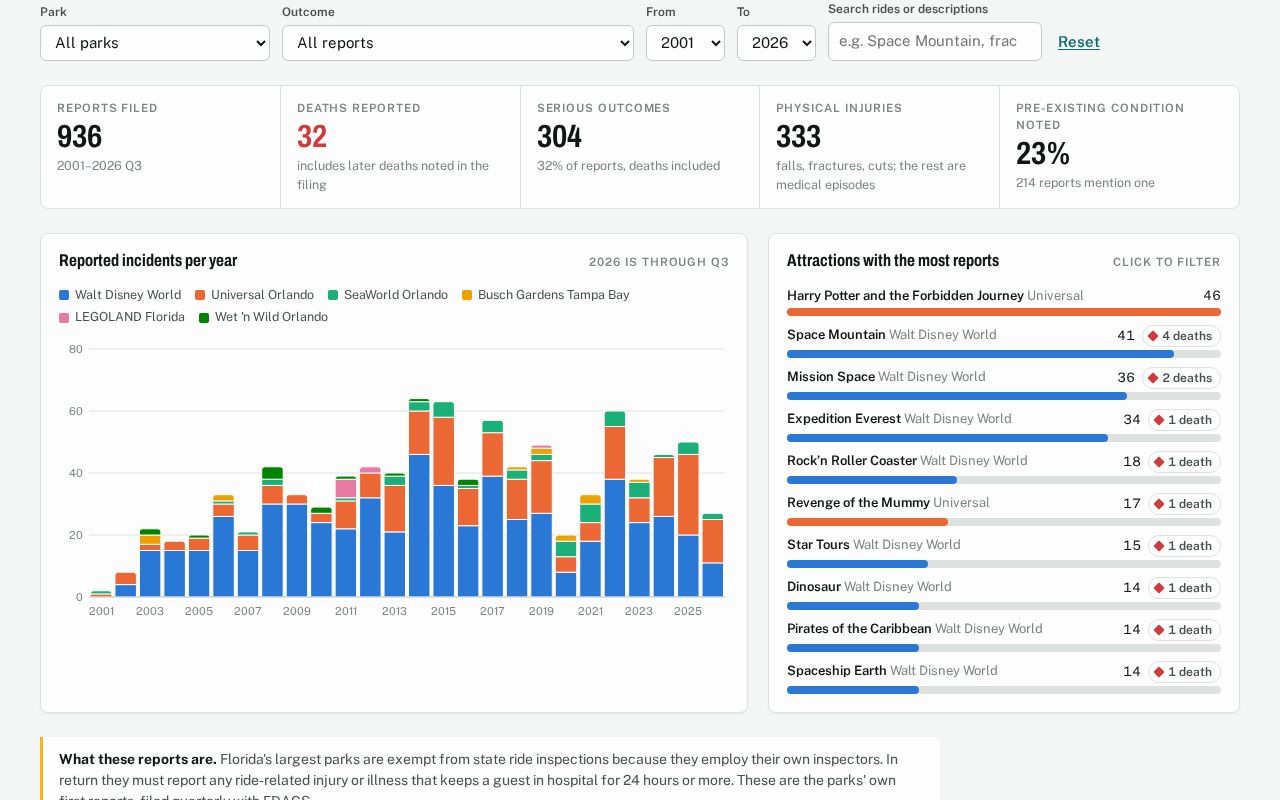The image size is (1280, 800).
Task: Click the SeaWorld Orlando green legend swatch
Action: 333,295
